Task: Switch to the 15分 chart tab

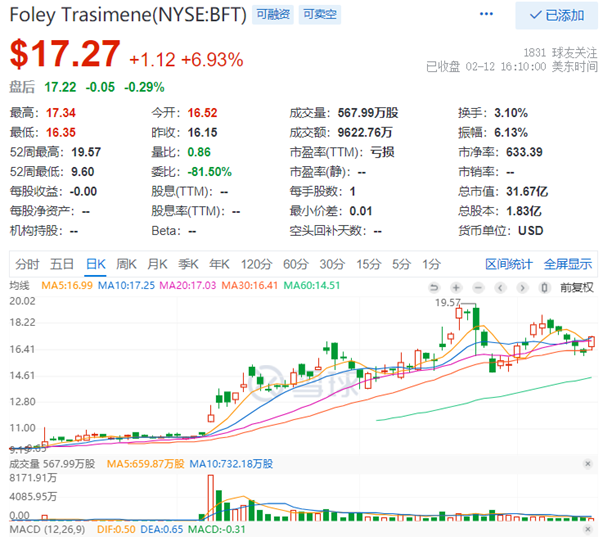Action: click(368, 264)
